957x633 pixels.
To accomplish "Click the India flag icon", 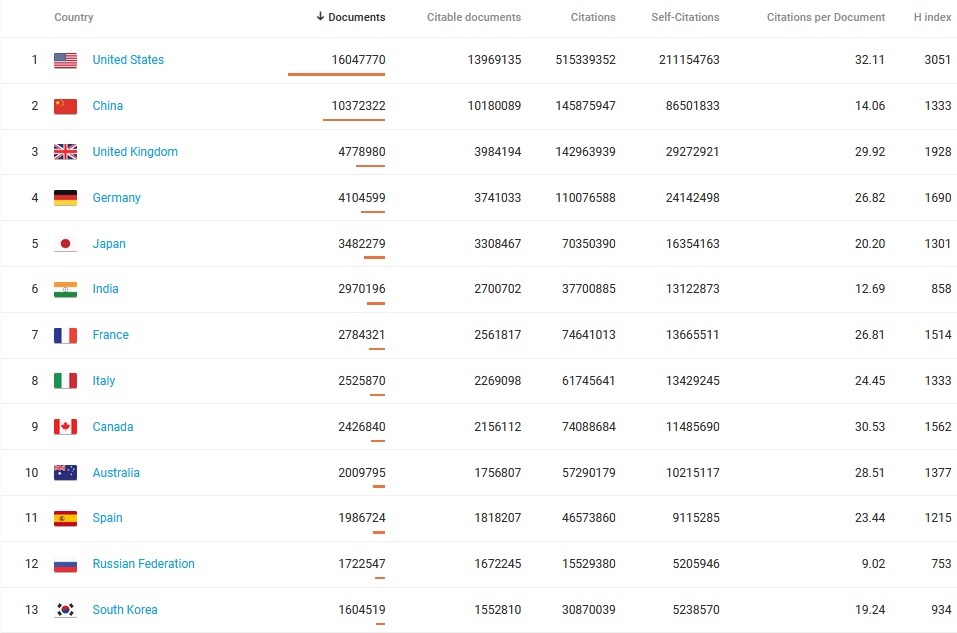I will (x=65, y=289).
